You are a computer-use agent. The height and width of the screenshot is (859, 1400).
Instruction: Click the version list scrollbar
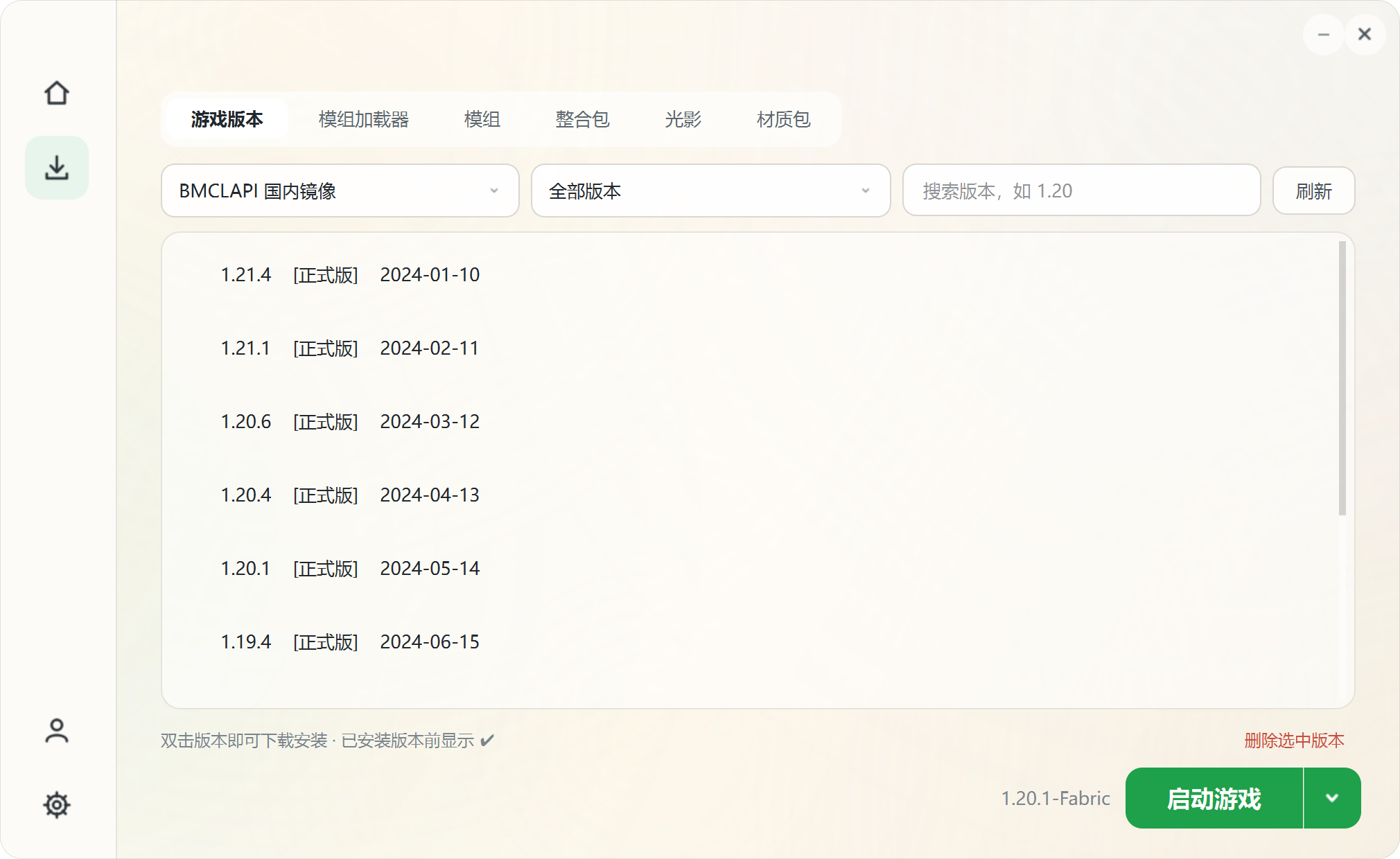[x=1342, y=378]
